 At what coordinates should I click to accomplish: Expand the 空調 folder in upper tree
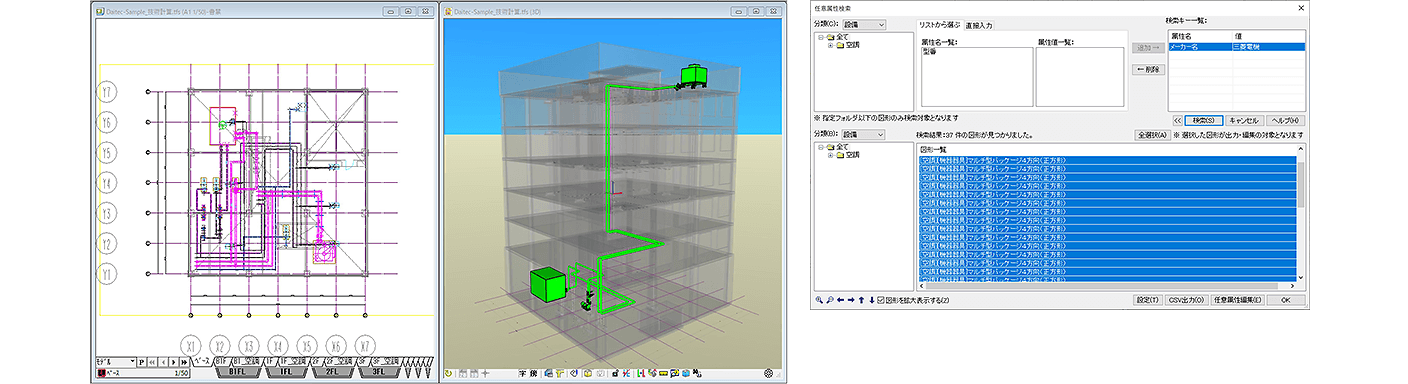830,45
